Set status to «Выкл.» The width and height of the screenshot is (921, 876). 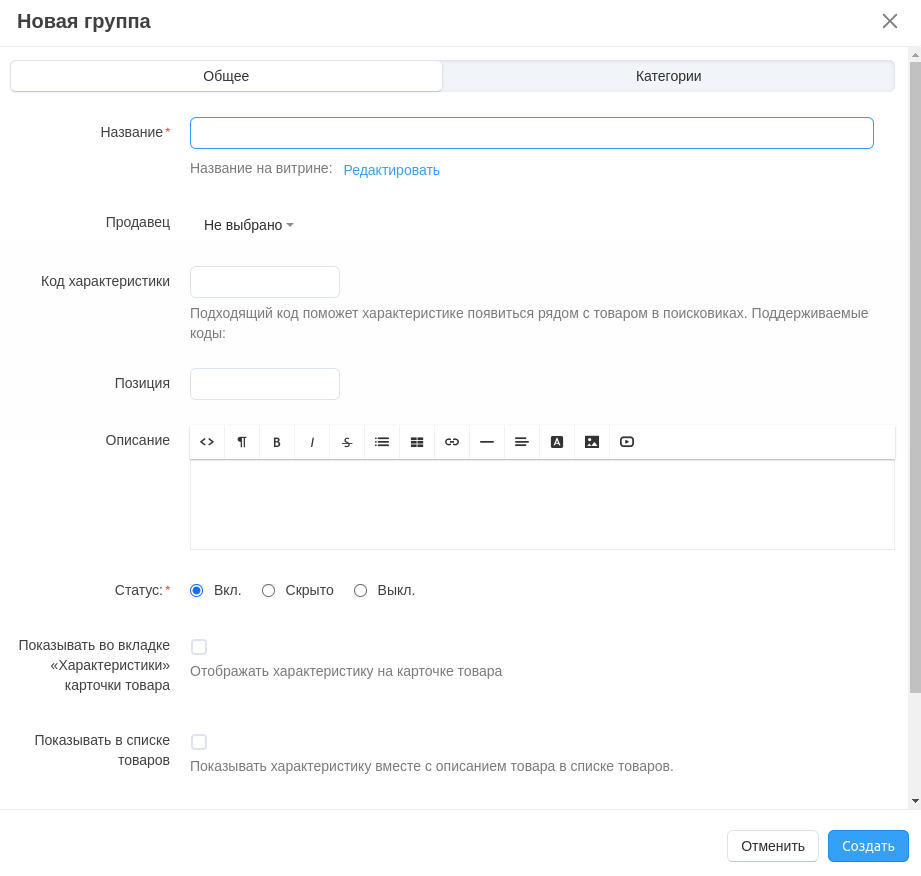pyautogui.click(x=360, y=591)
